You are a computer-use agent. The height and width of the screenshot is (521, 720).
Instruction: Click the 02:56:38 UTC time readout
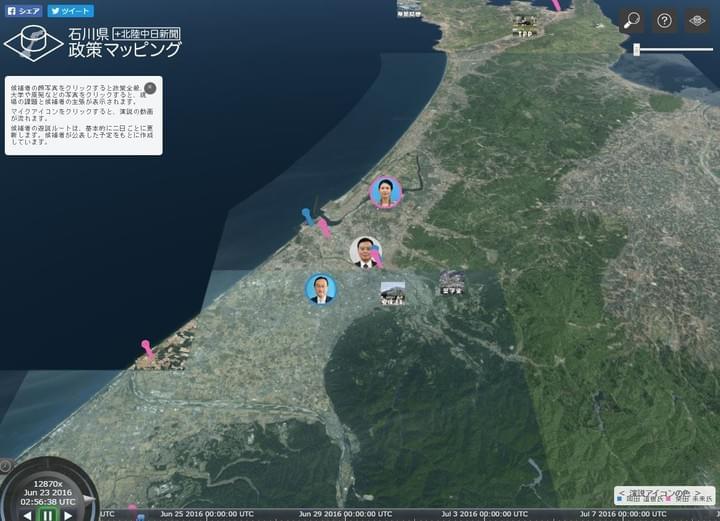click(x=48, y=502)
